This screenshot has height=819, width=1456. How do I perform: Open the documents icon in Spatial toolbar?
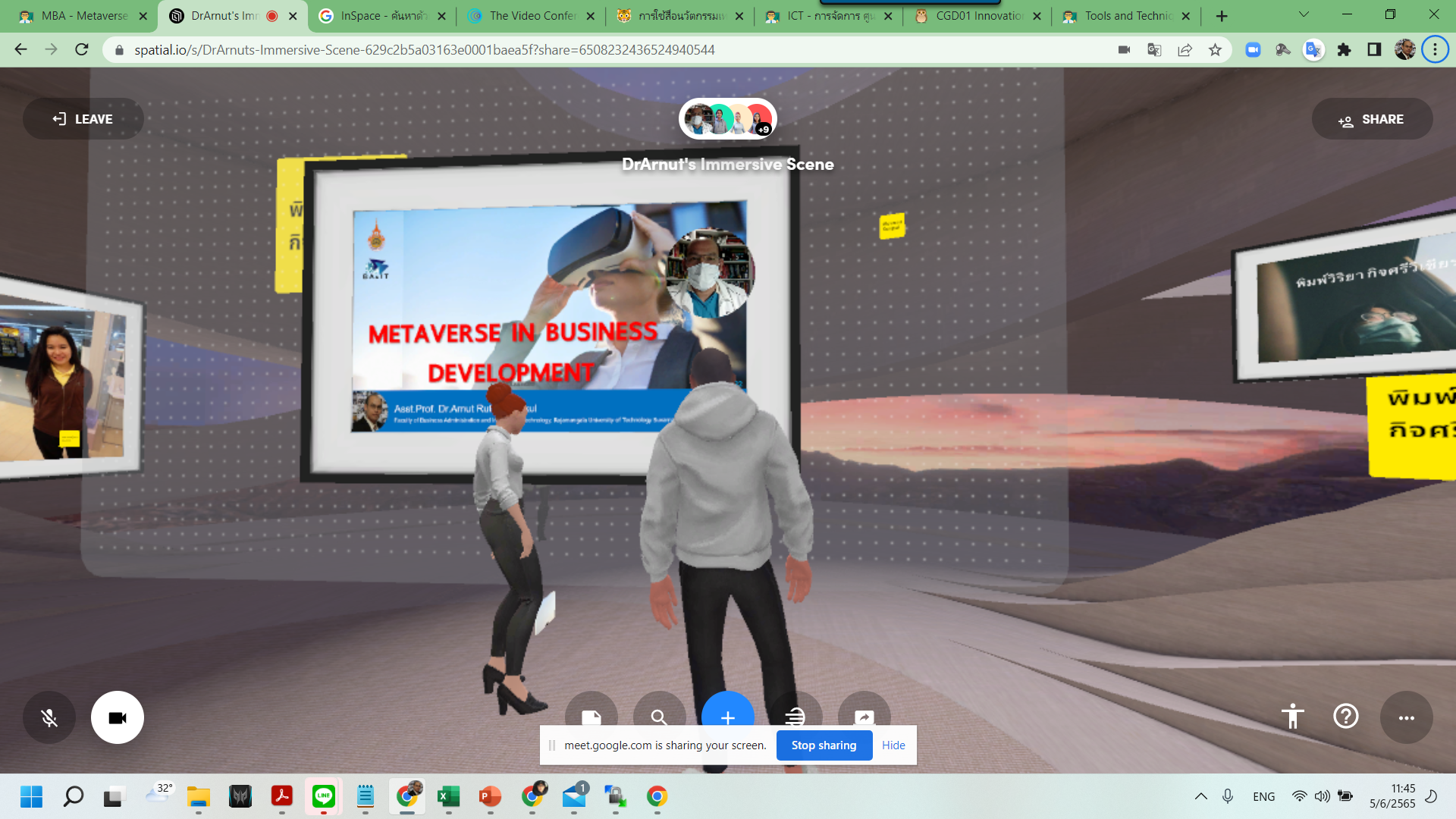[x=591, y=717]
